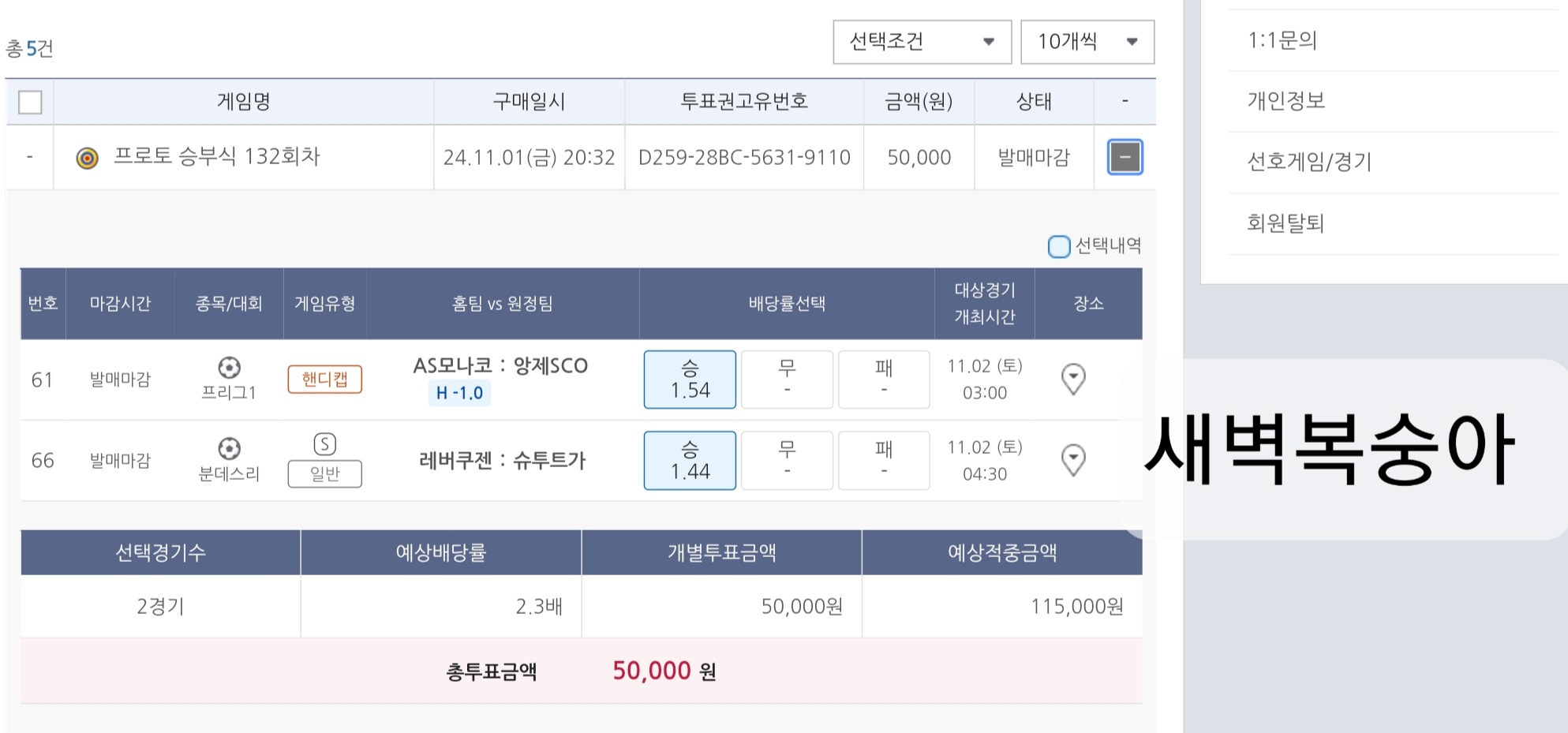Image resolution: width=1568 pixels, height=733 pixels.
Task: Click the S single-bet icon in row 66
Action: pyautogui.click(x=324, y=444)
